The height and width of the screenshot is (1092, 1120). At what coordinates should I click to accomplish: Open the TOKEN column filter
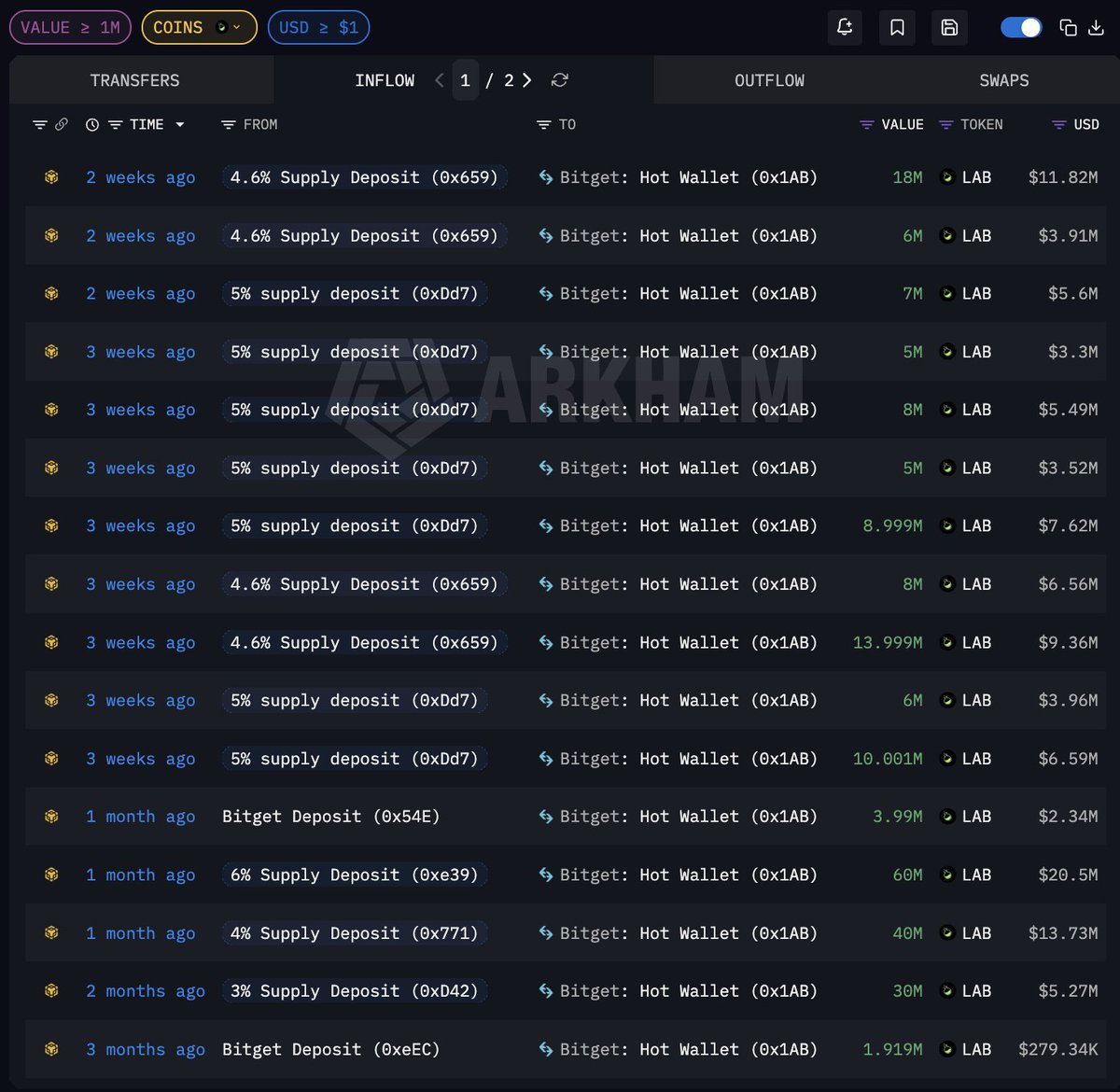click(946, 124)
